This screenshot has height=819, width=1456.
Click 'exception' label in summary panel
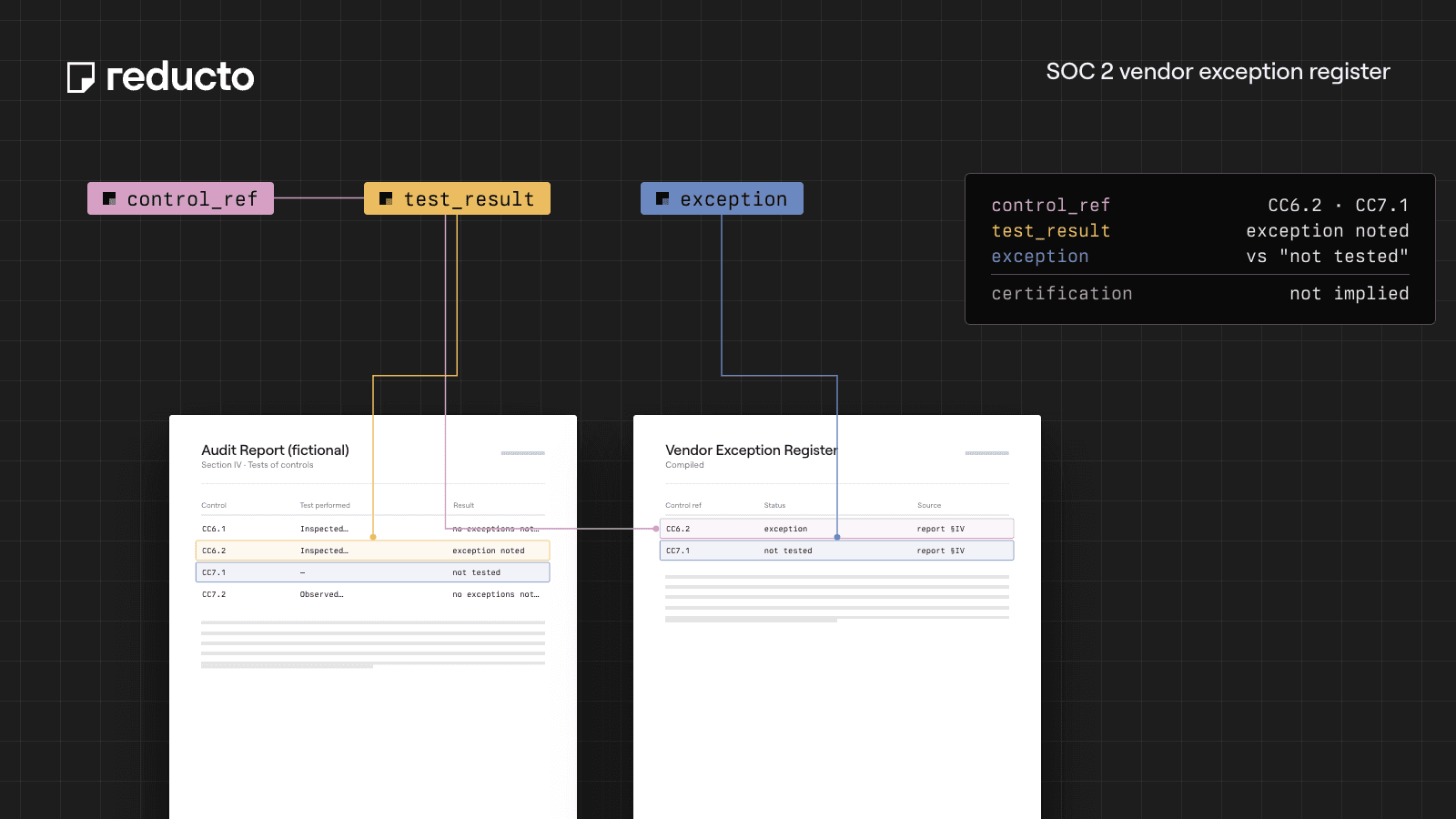(x=1040, y=257)
